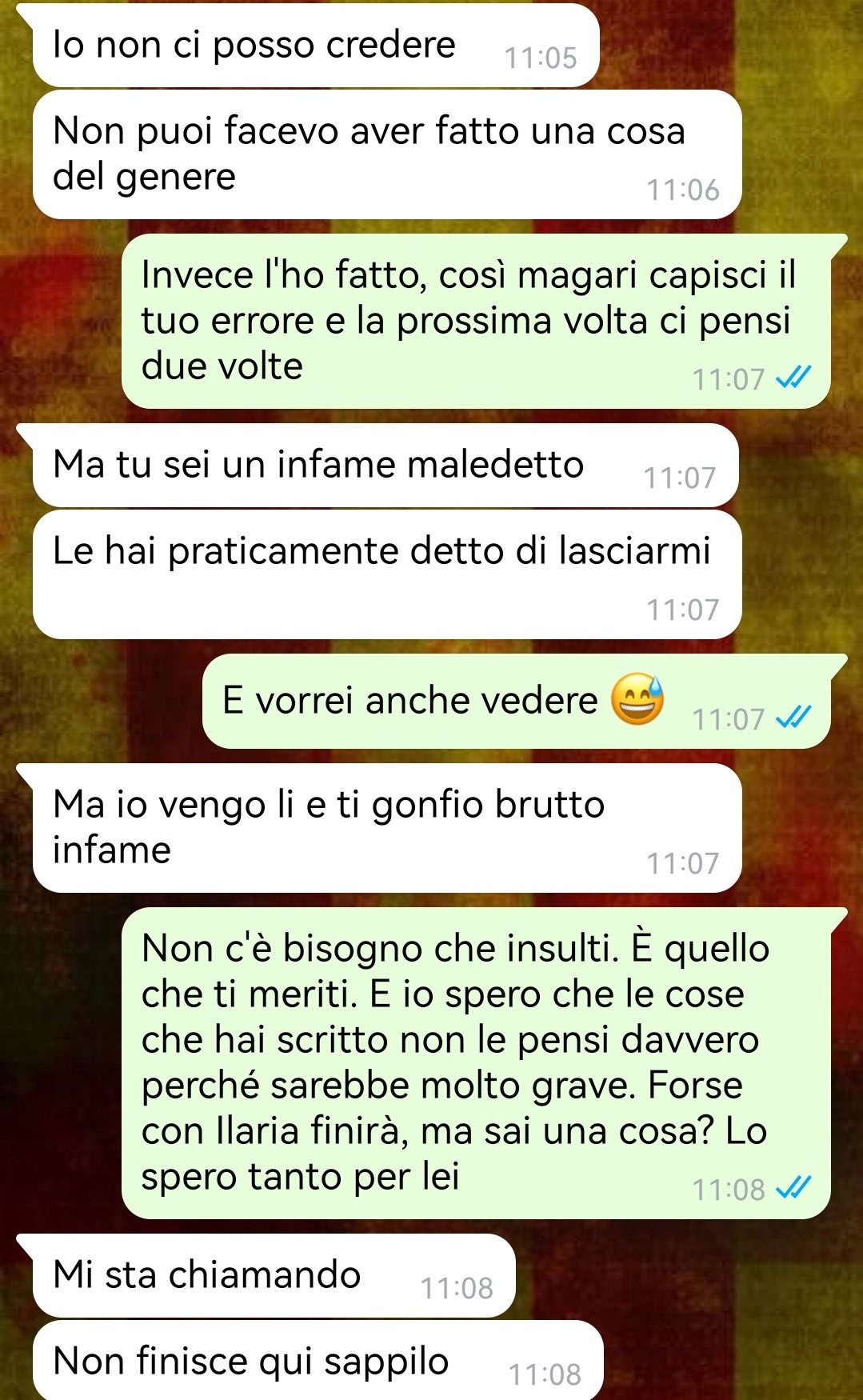Select 'Non finisce qui sappilo' message
Viewport: 863px width, 1400px height.
click(318, 1360)
